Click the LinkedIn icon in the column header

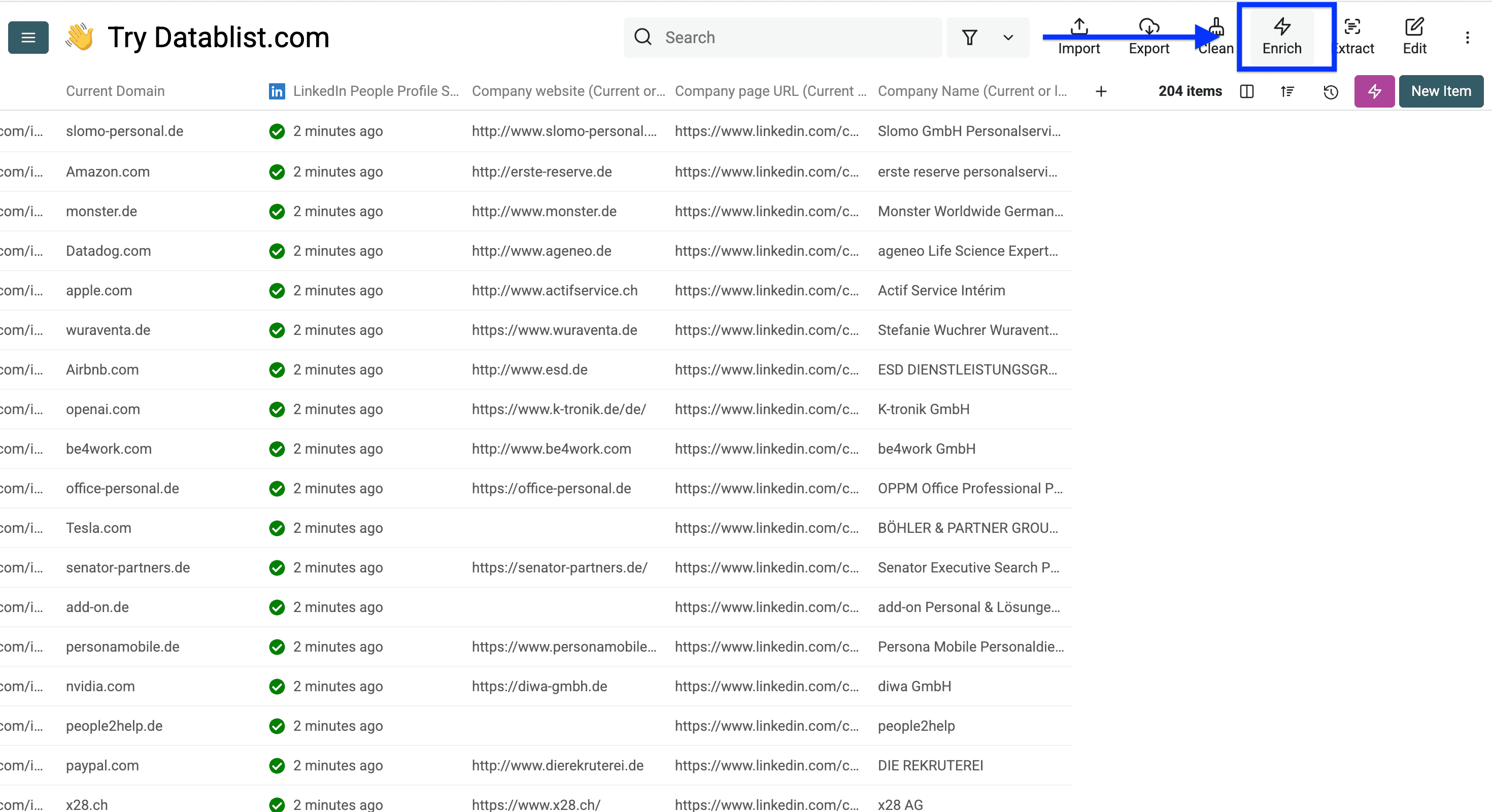coord(276,91)
